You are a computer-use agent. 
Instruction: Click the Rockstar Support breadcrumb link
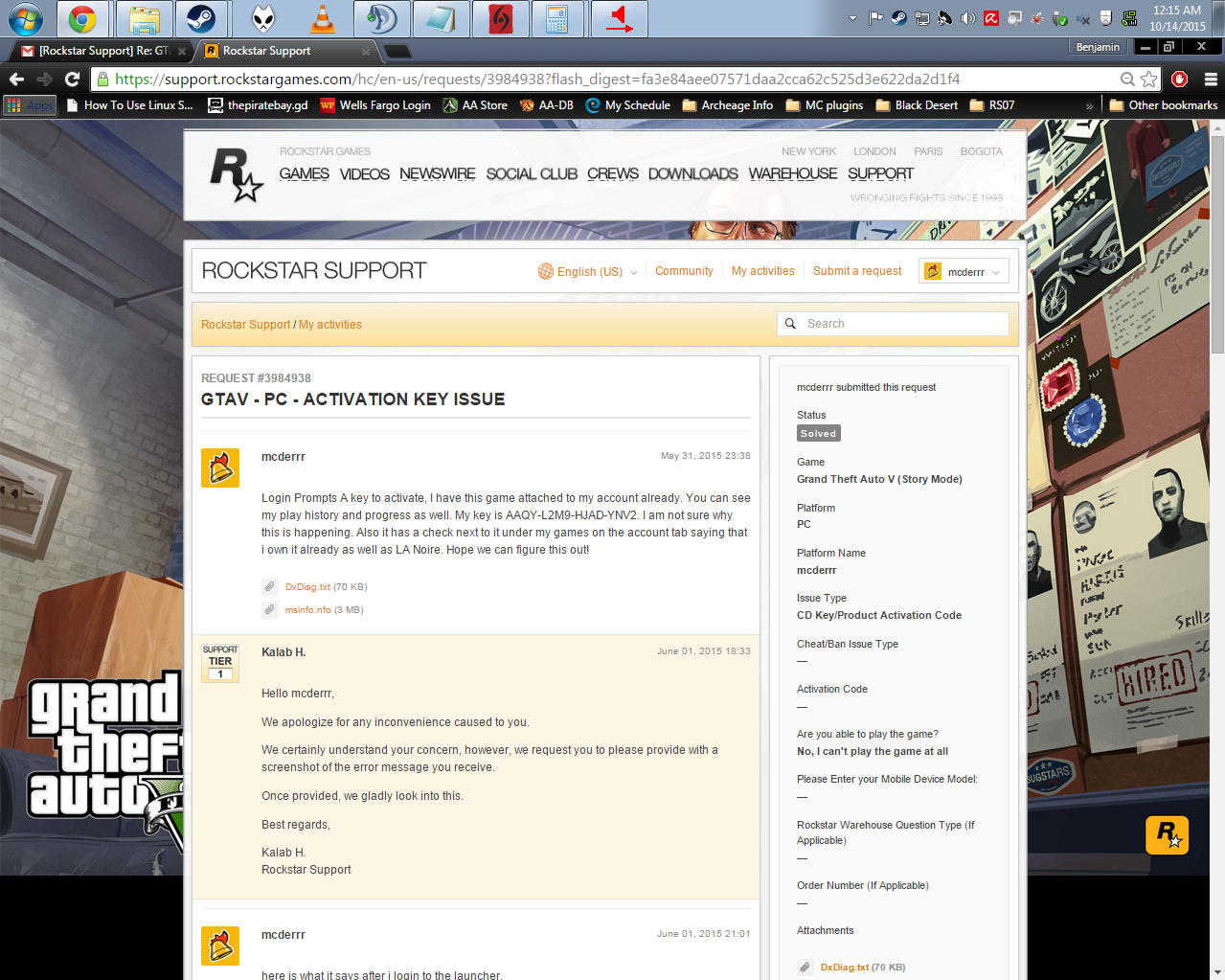(245, 325)
